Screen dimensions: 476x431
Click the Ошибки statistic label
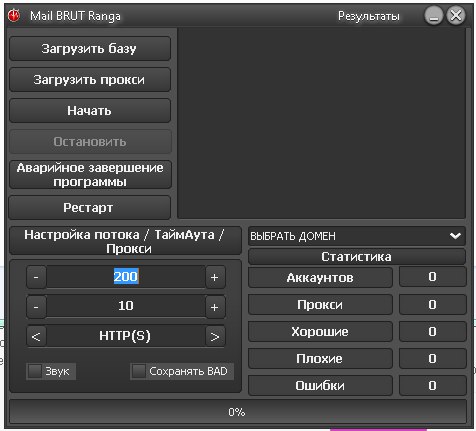click(320, 385)
